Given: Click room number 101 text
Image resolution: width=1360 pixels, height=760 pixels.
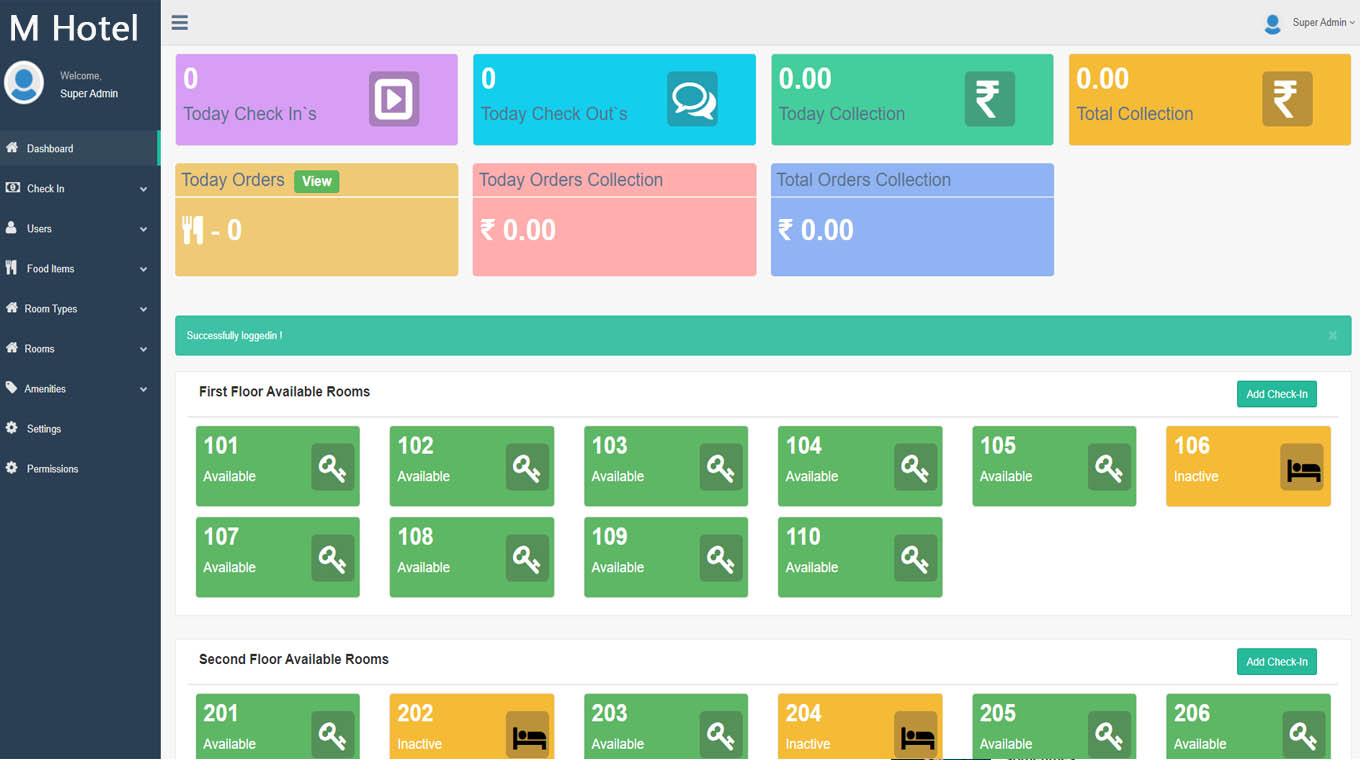Looking at the screenshot, I should [x=221, y=446].
